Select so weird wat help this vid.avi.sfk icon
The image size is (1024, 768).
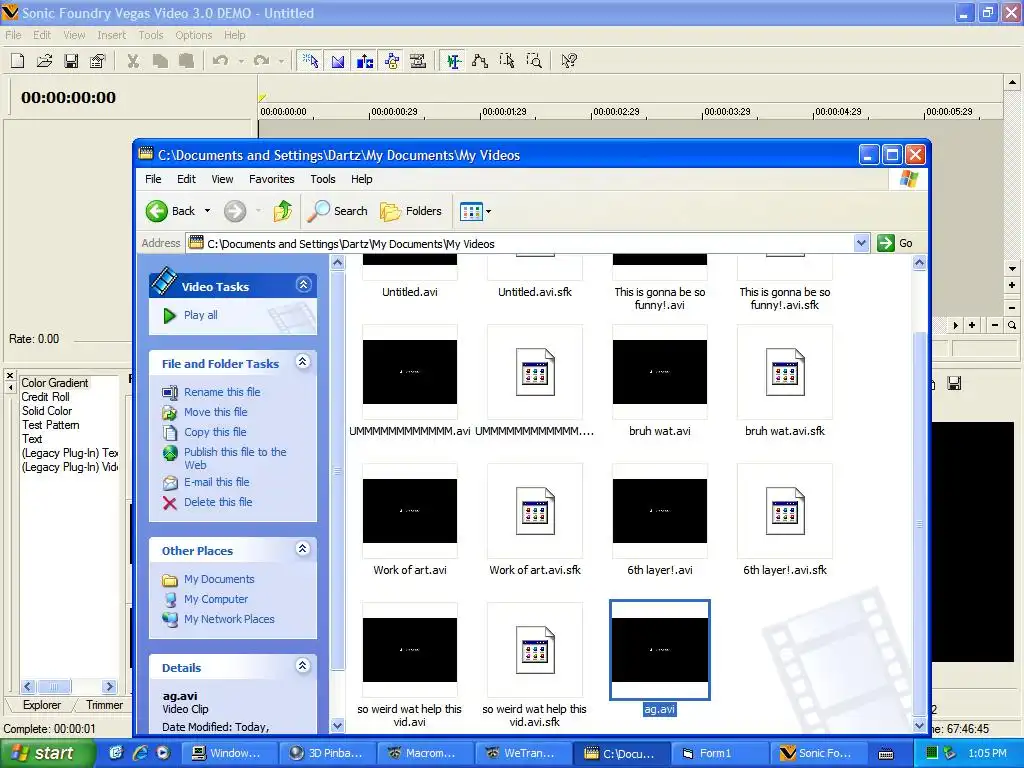pos(535,651)
